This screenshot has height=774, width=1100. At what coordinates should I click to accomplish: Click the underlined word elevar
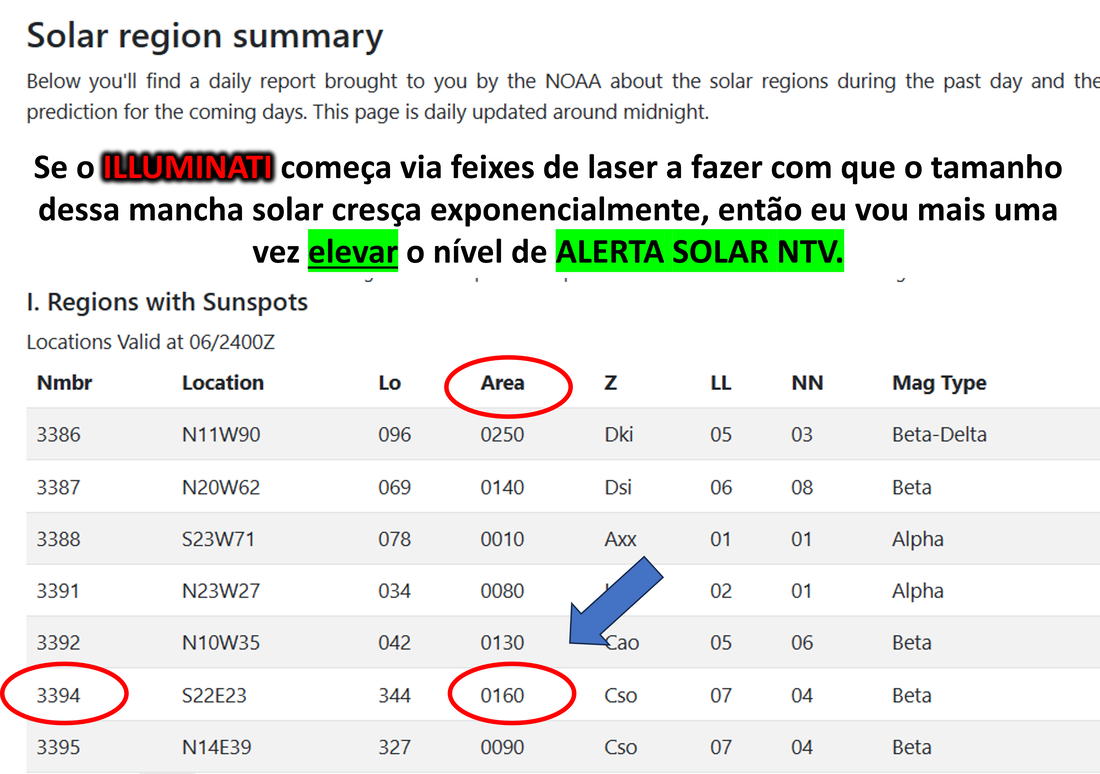(x=353, y=251)
